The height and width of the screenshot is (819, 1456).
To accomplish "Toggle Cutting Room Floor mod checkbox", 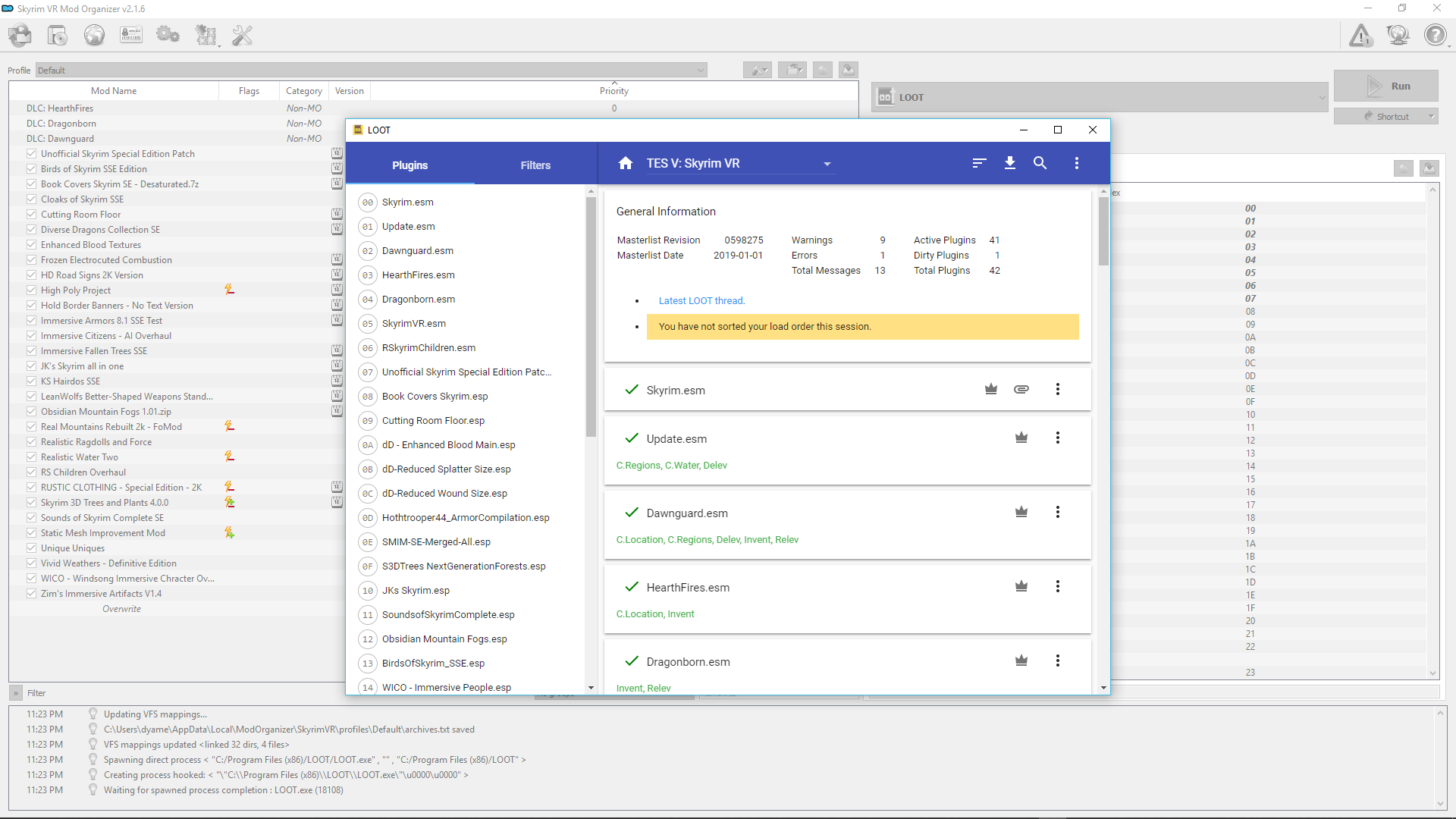I will coord(32,214).
